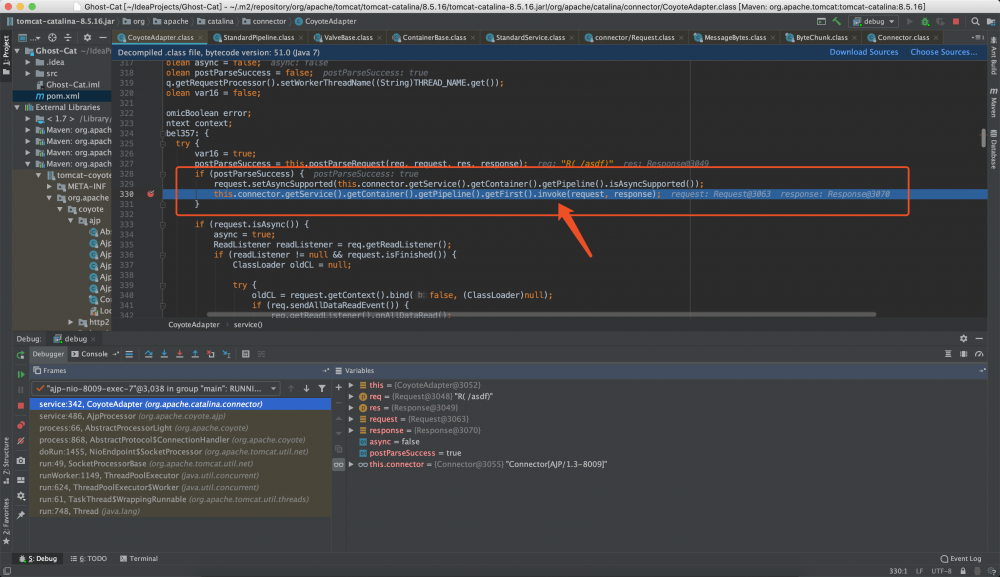Click the Step Over icon in debugger toolbar
Screen dimensions: 1000x577
[148, 354]
